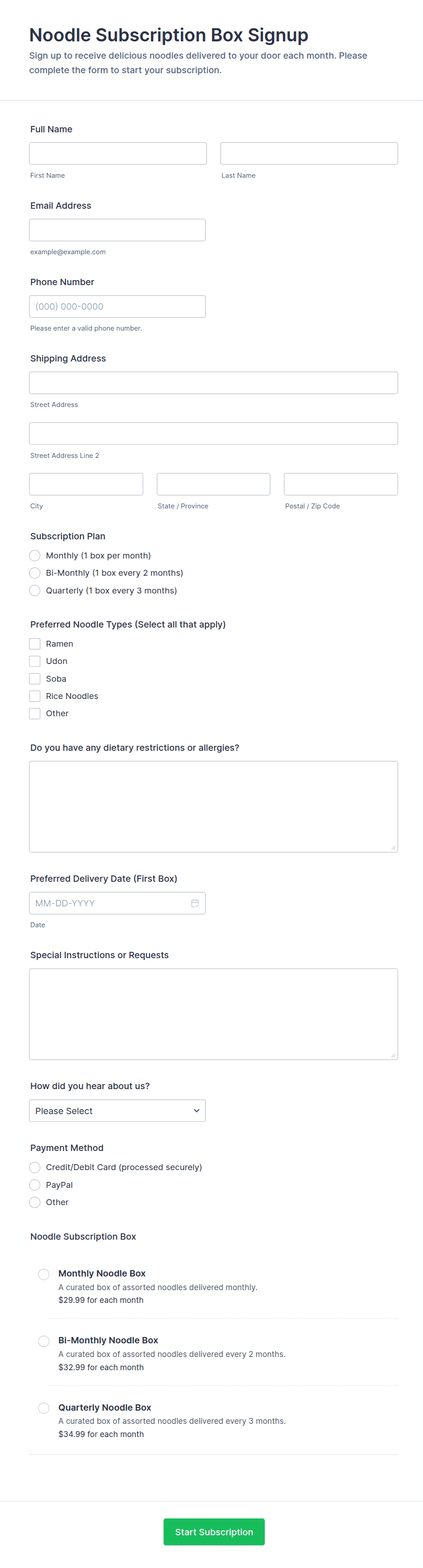Select PayPal as payment method
Image resolution: width=423 pixels, height=1568 pixels.
(35, 1185)
